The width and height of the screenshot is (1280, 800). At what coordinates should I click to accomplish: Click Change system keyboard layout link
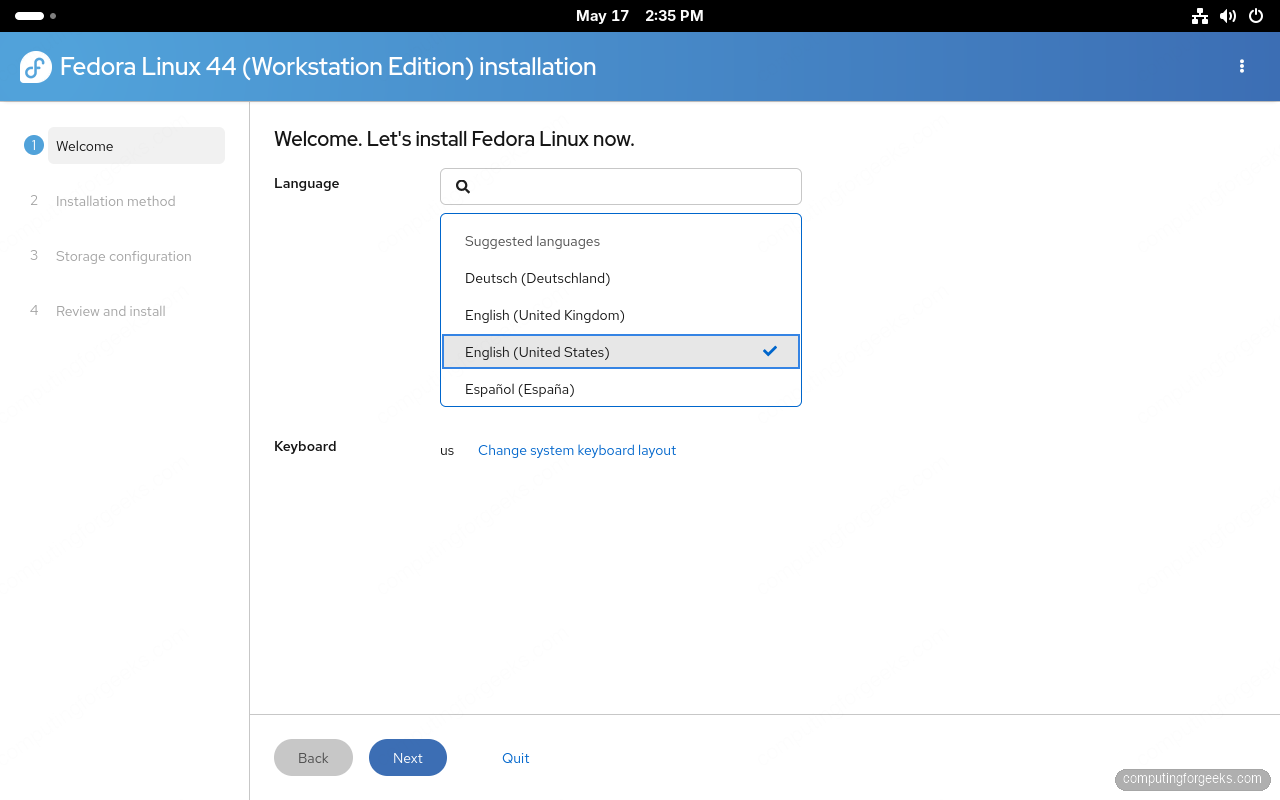(577, 450)
